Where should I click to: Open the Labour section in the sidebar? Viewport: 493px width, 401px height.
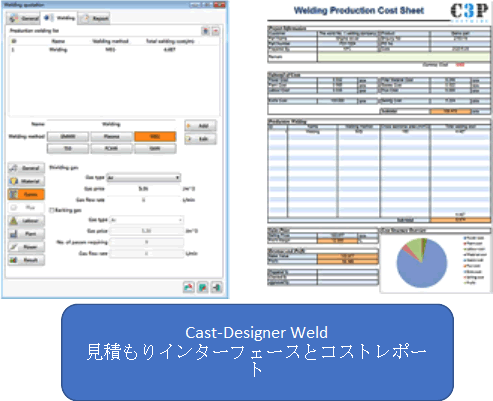(26, 221)
